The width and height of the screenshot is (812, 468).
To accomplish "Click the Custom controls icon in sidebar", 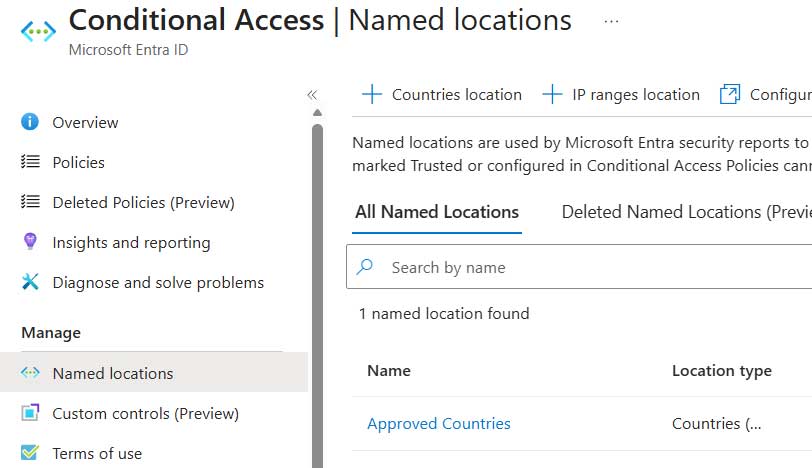I will 30,413.
